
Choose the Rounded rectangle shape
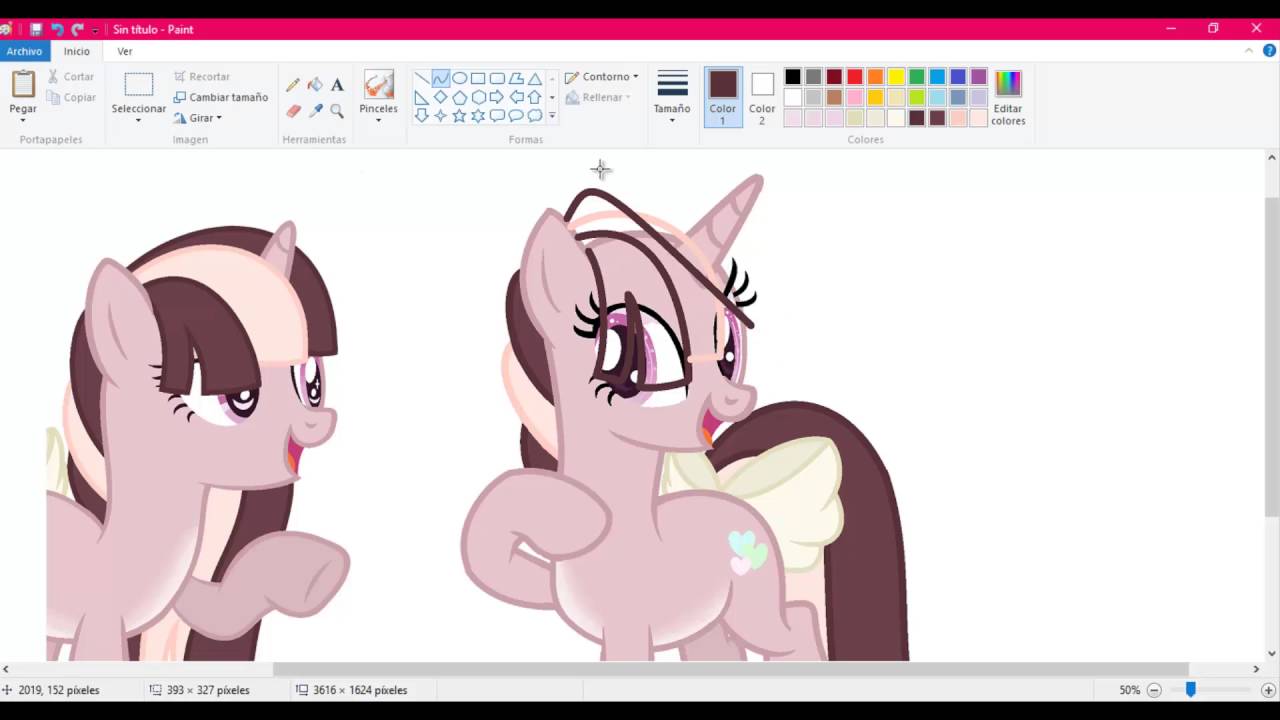(x=497, y=78)
